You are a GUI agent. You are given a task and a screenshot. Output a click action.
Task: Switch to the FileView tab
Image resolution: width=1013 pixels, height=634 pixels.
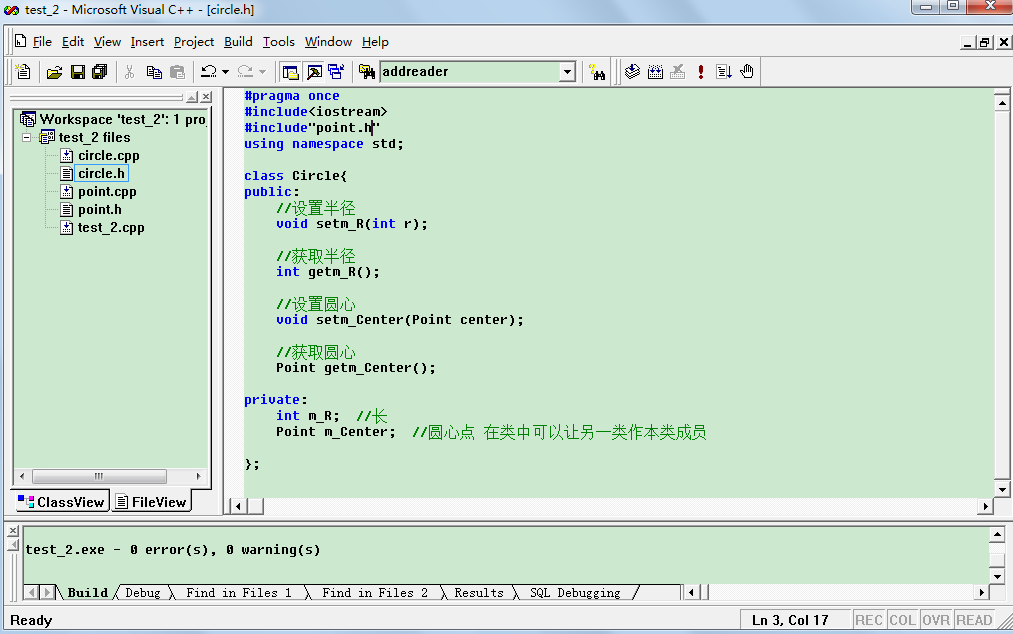click(x=152, y=502)
